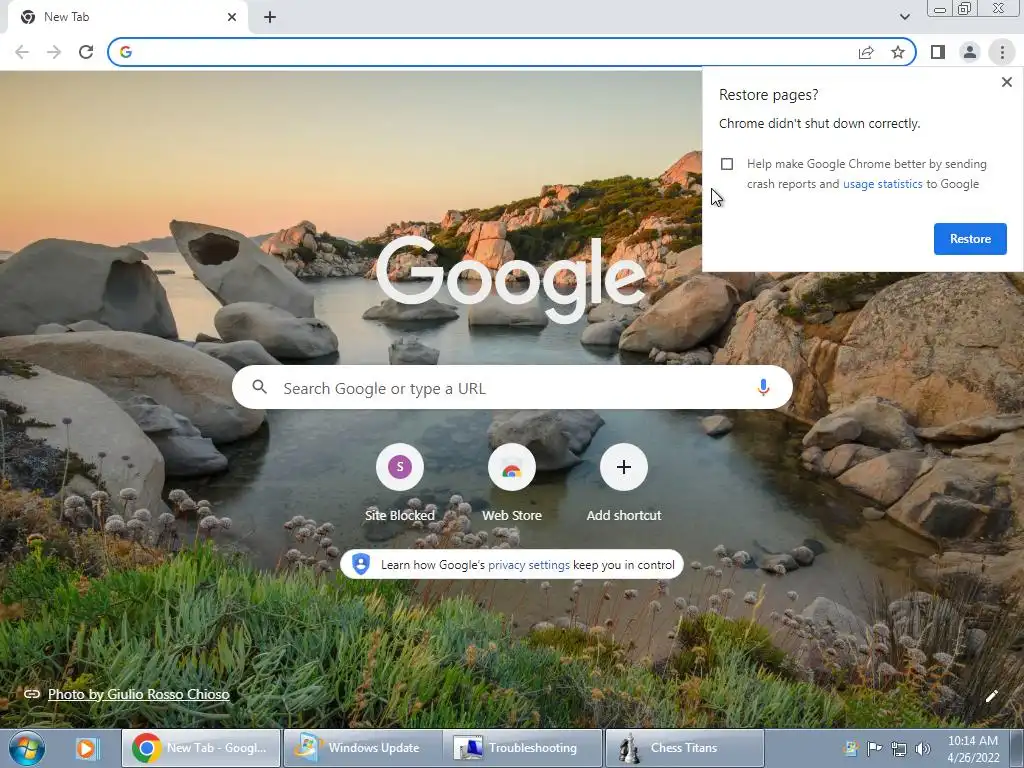Image resolution: width=1024 pixels, height=768 pixels.
Task: Open Photo by Giulio Rosso Chioso link
Action: tap(138, 694)
